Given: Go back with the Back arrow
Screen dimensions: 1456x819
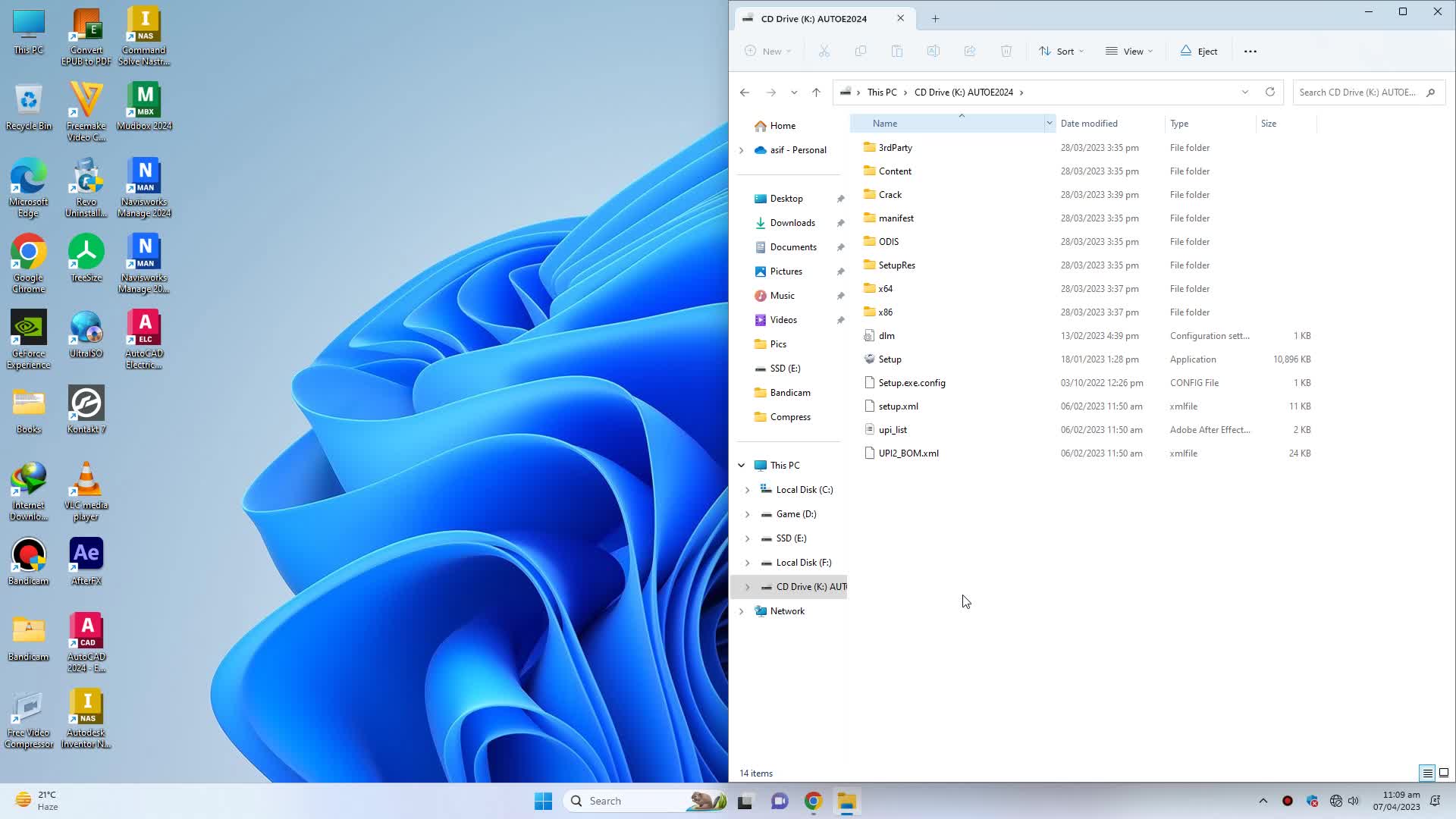Looking at the screenshot, I should 745,93.
